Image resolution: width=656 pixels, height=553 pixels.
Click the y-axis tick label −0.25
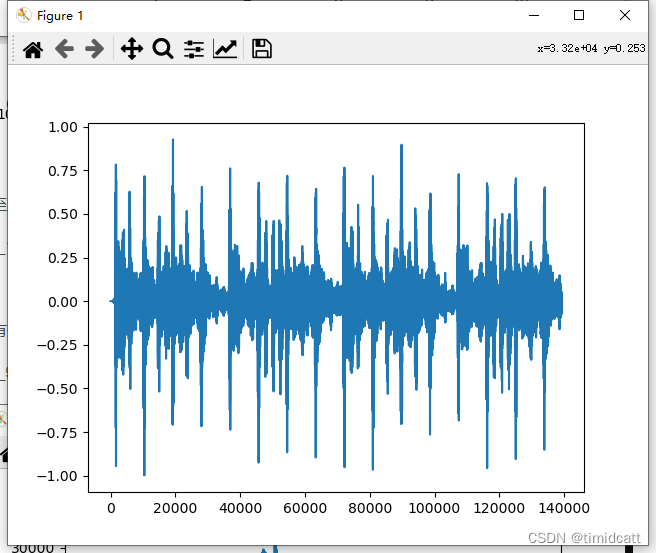coord(57,346)
